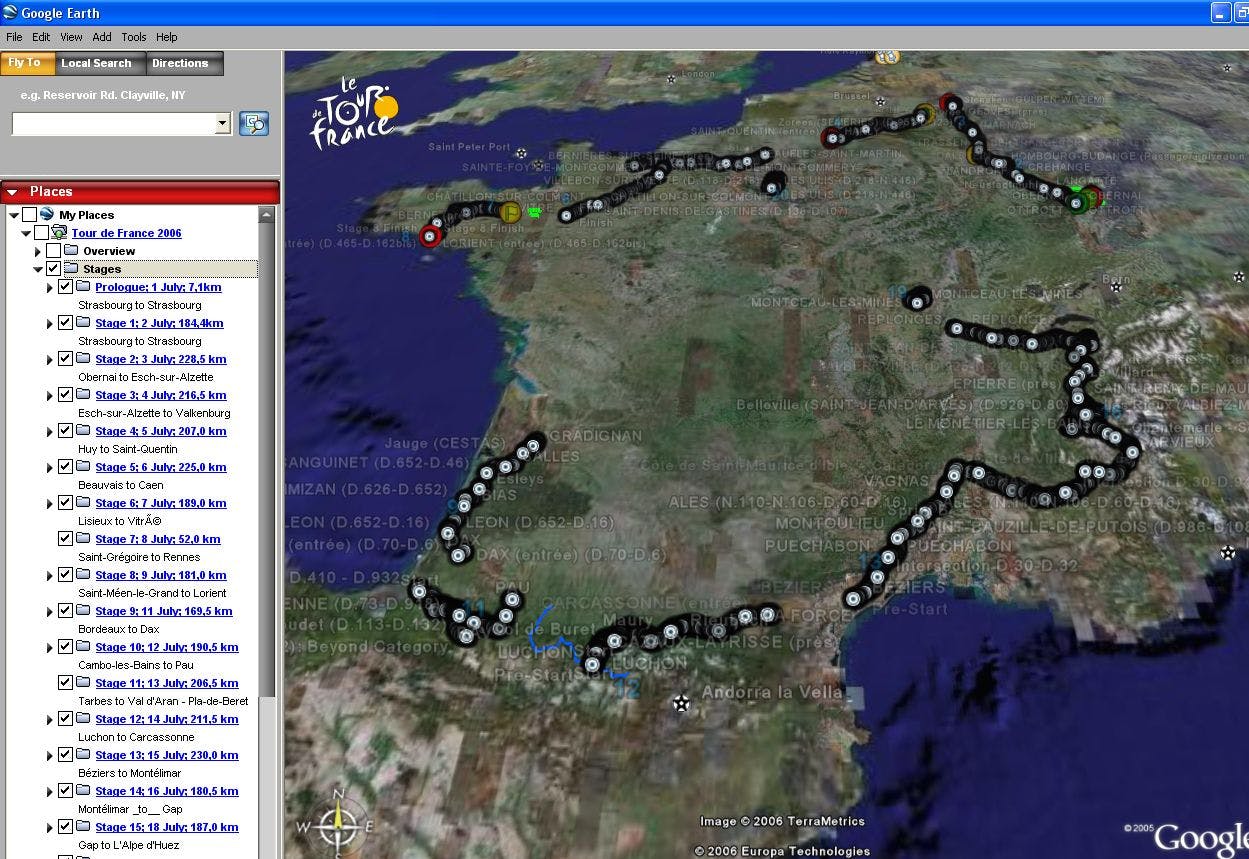This screenshot has width=1249, height=859.
Task: Select the Tour de France 2006 globe icon
Action: click(x=60, y=233)
